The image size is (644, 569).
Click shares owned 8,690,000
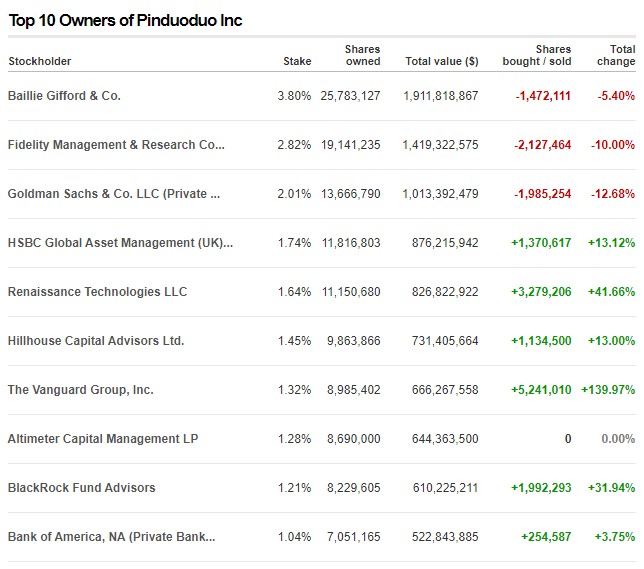pos(354,438)
